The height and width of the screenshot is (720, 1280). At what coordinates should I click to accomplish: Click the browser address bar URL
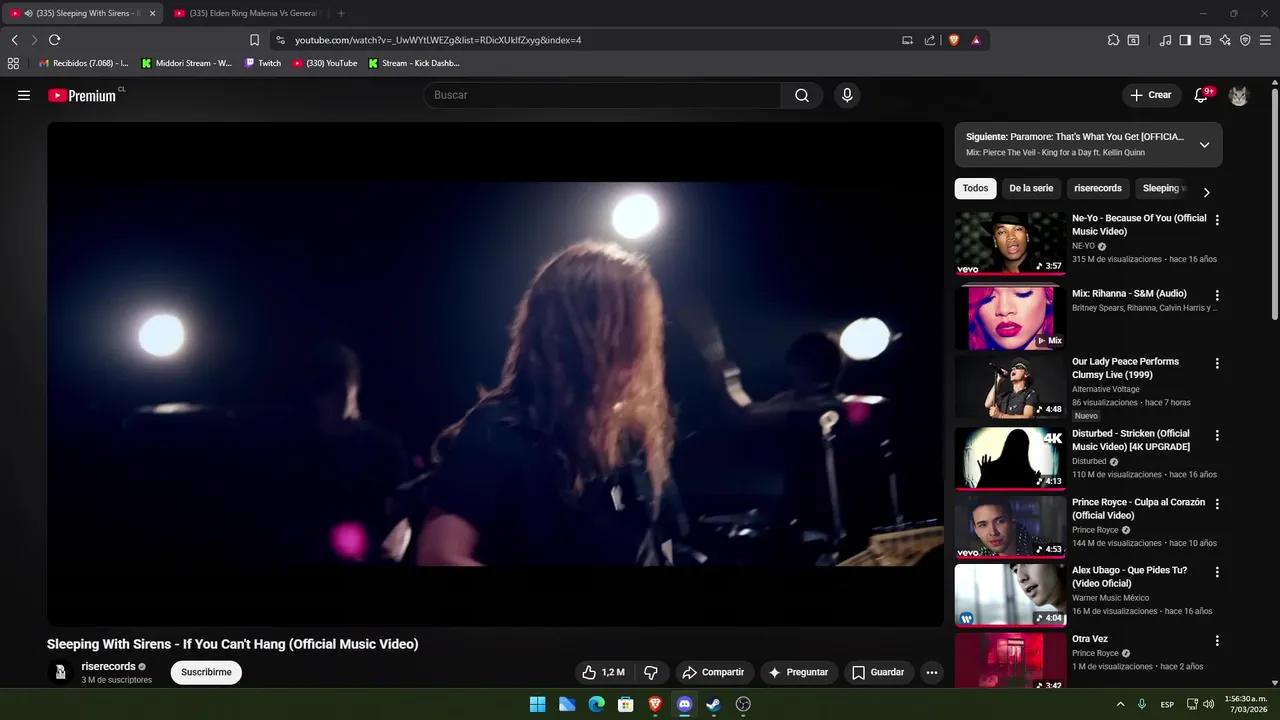click(438, 40)
